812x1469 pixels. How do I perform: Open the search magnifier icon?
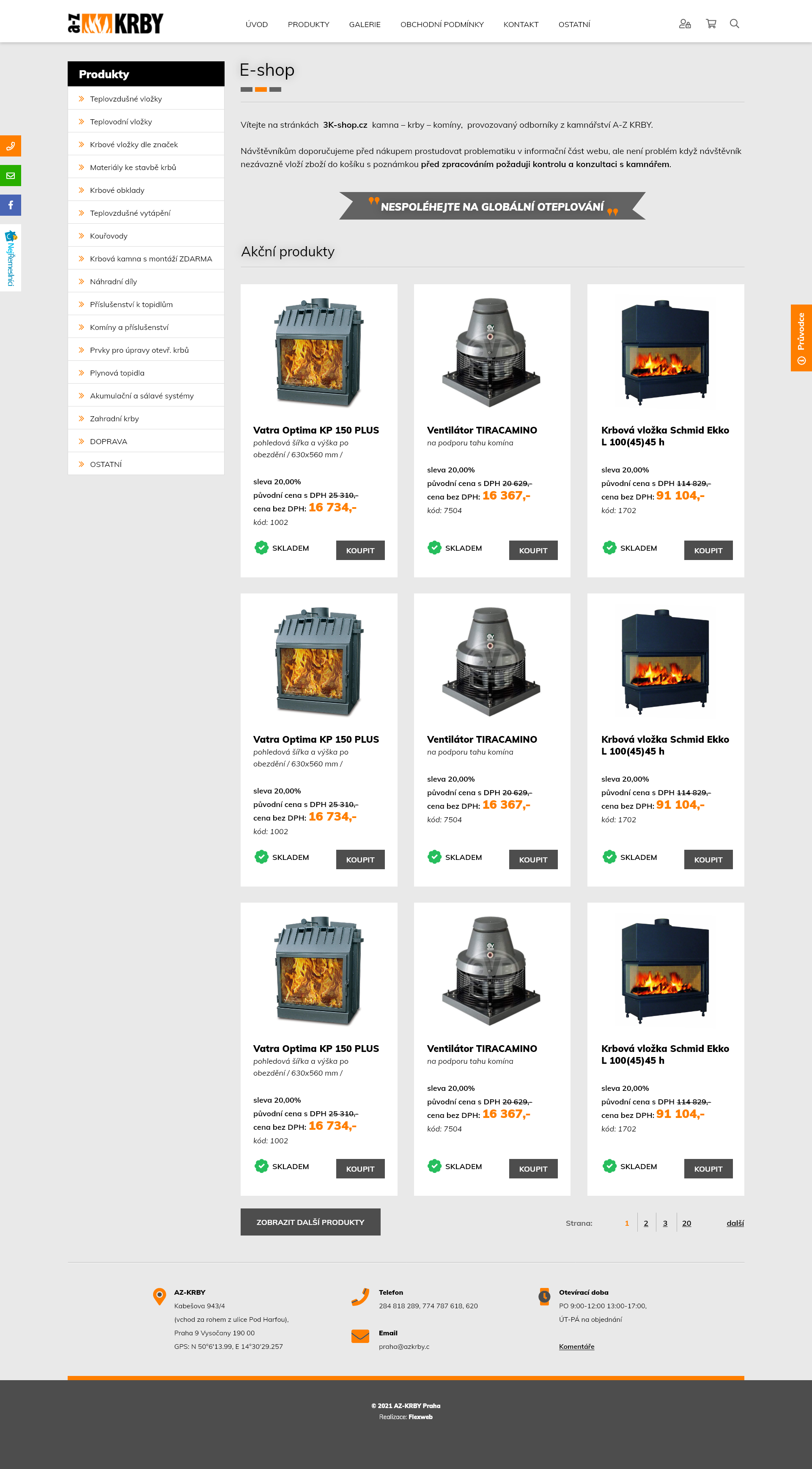[735, 24]
